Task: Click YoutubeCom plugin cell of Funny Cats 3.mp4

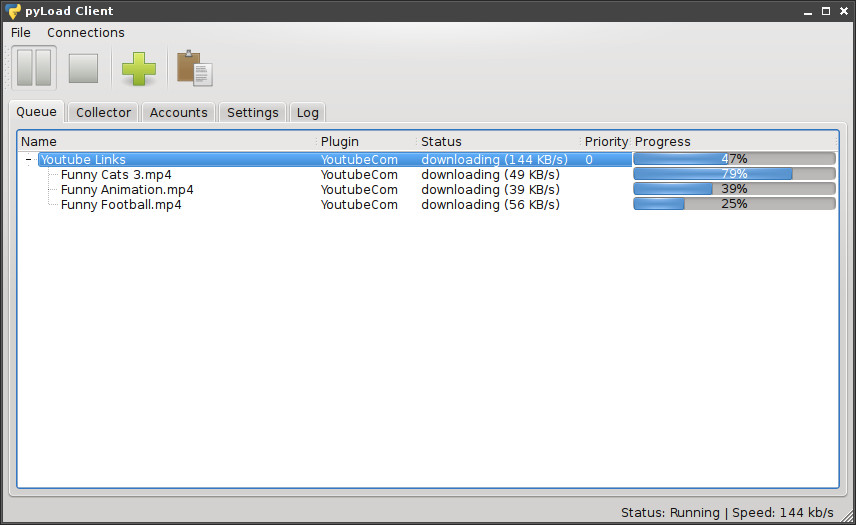Action: tap(359, 175)
